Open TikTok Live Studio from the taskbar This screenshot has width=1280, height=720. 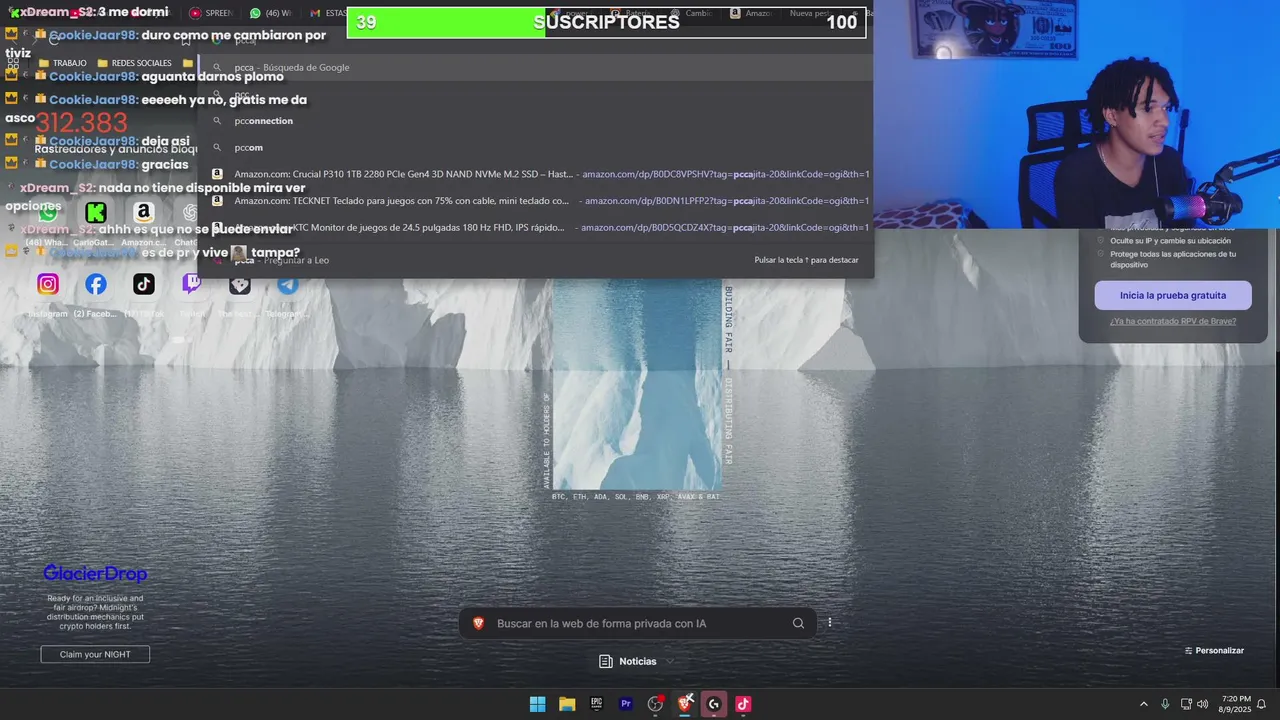coord(743,704)
